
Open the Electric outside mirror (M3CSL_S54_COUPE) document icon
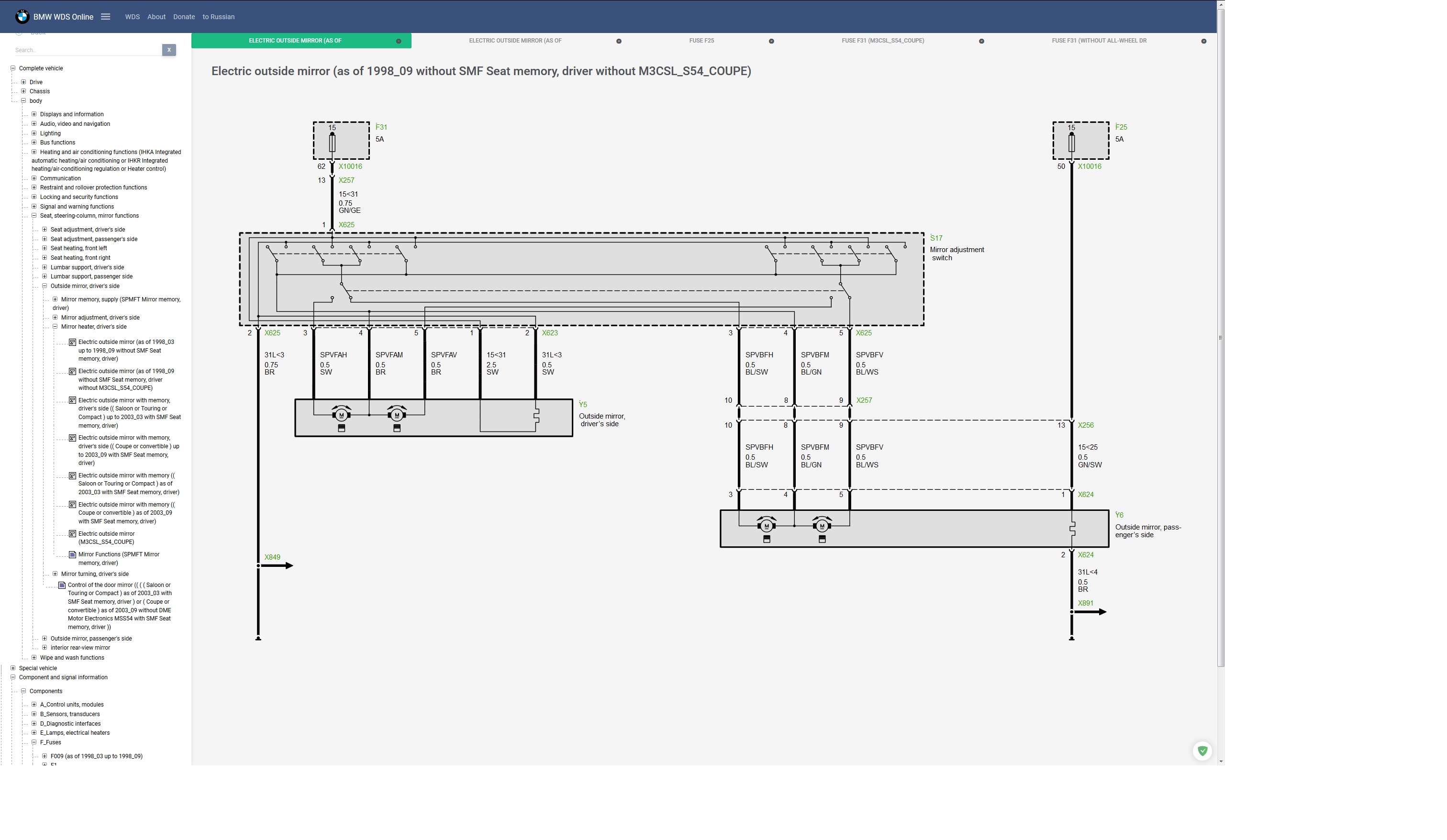coord(72,534)
